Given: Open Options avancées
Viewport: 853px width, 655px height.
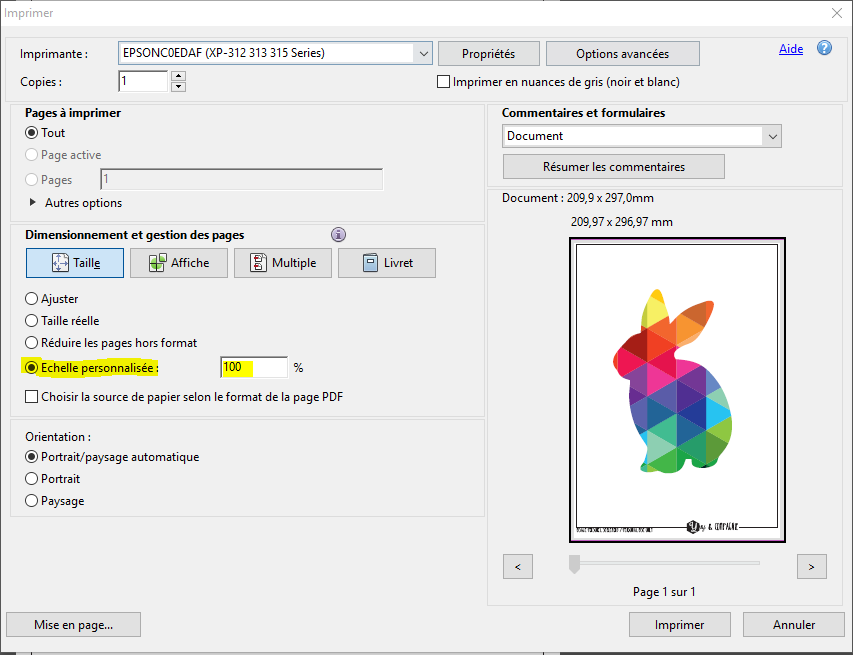Looking at the screenshot, I should 622,54.
